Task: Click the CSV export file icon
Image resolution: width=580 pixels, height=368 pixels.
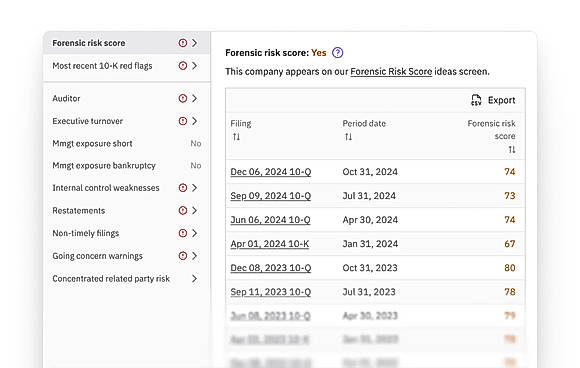Action: [476, 100]
